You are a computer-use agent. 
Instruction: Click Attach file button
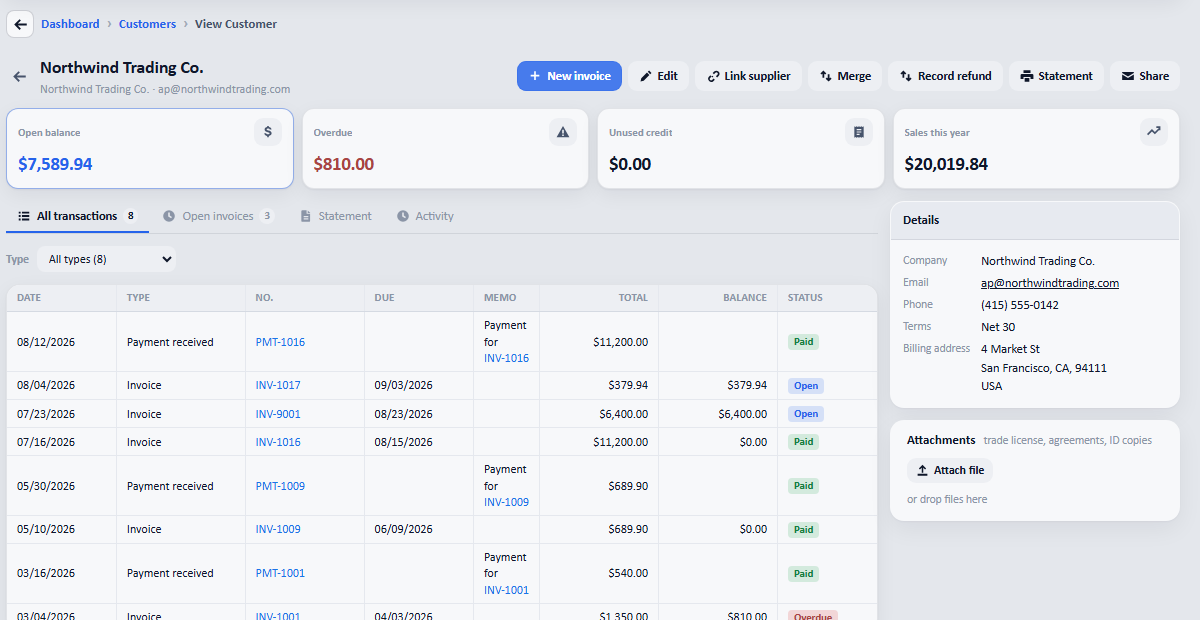click(x=950, y=470)
